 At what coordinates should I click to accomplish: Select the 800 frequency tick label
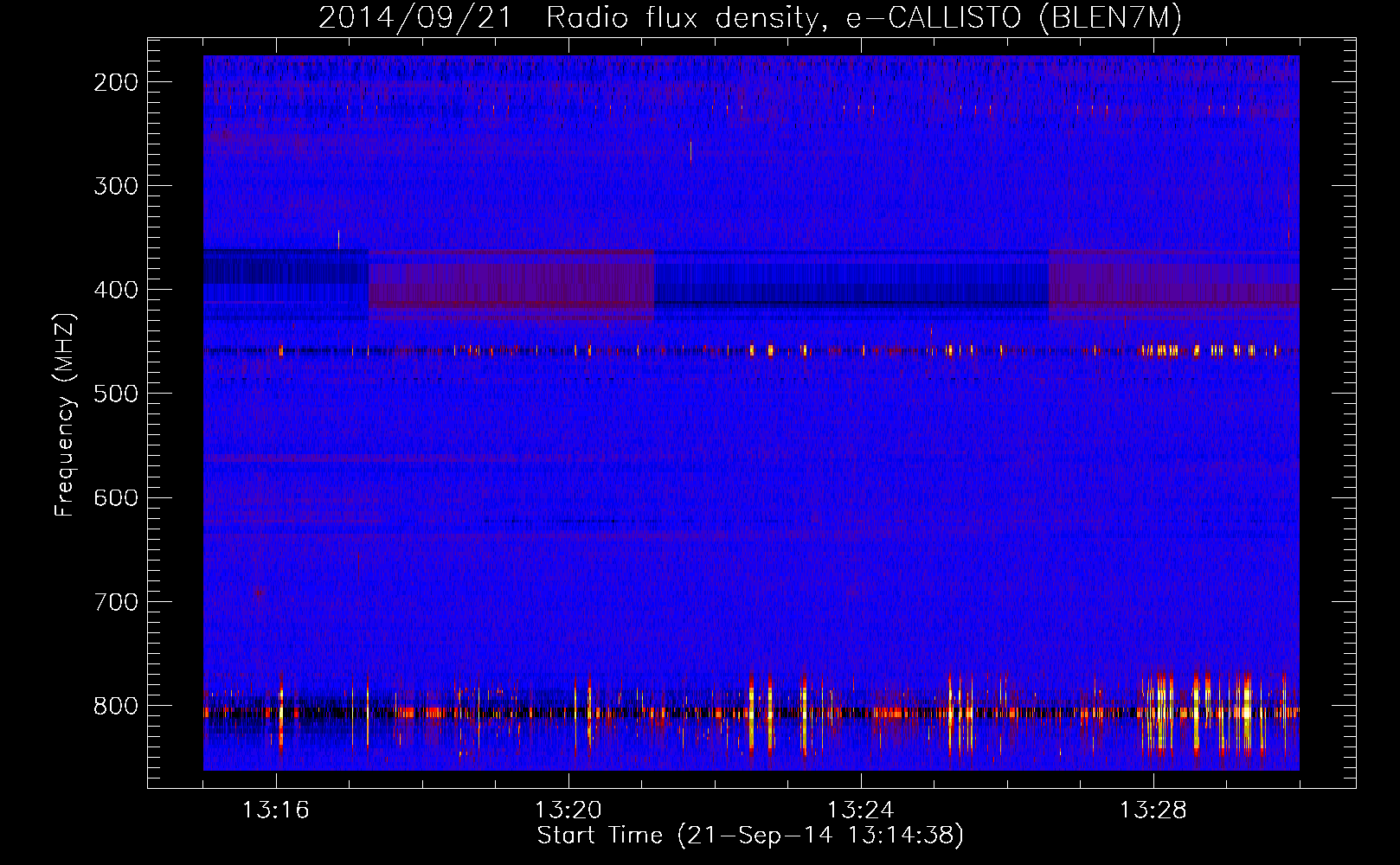[x=116, y=705]
